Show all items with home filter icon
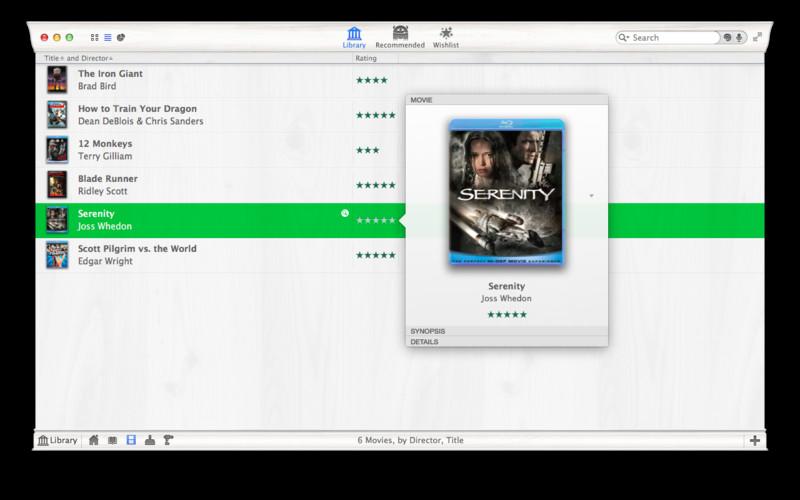The height and width of the screenshot is (500, 800). [x=94, y=440]
